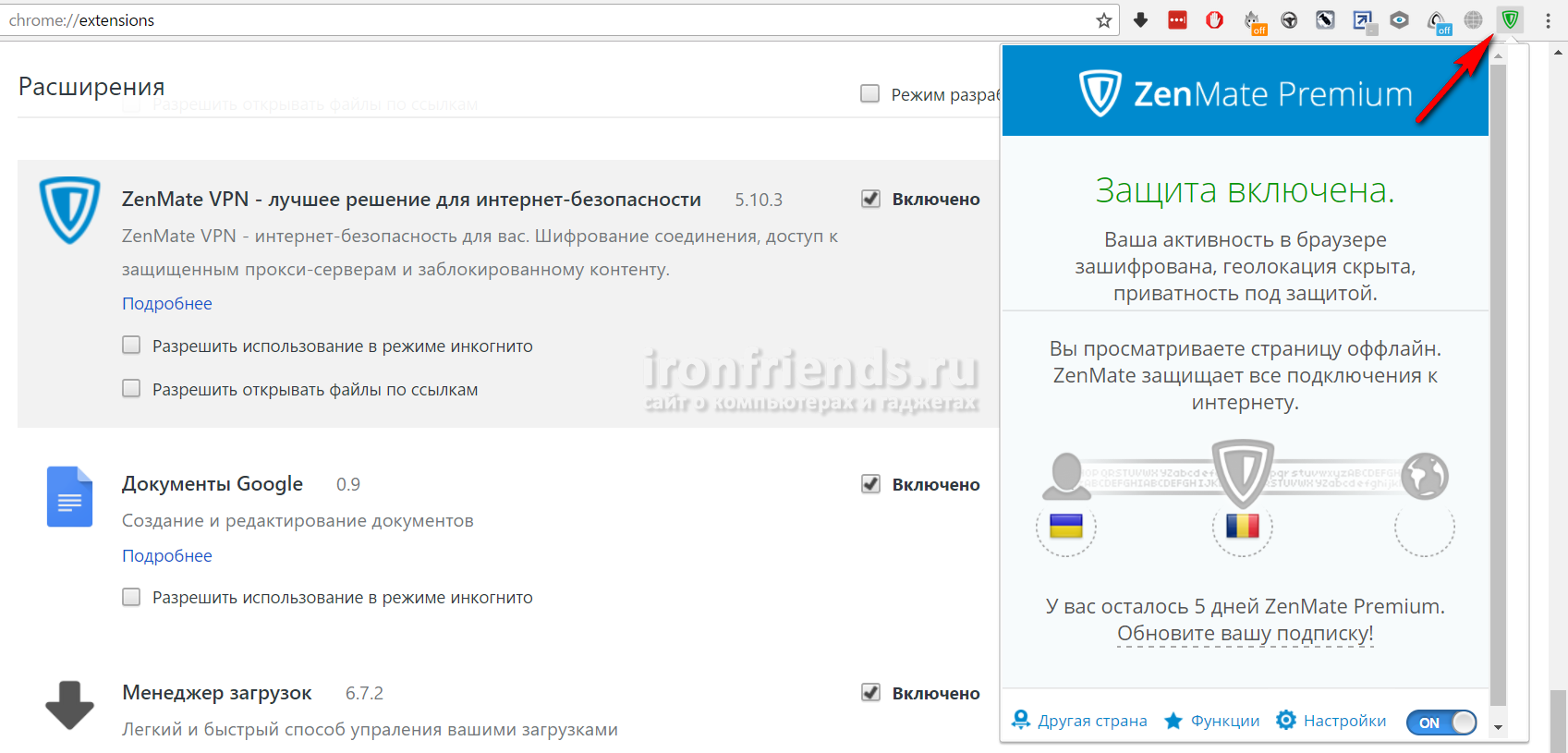
Task: Click the green ZenMate shield toolbar icon
Action: [1511, 20]
